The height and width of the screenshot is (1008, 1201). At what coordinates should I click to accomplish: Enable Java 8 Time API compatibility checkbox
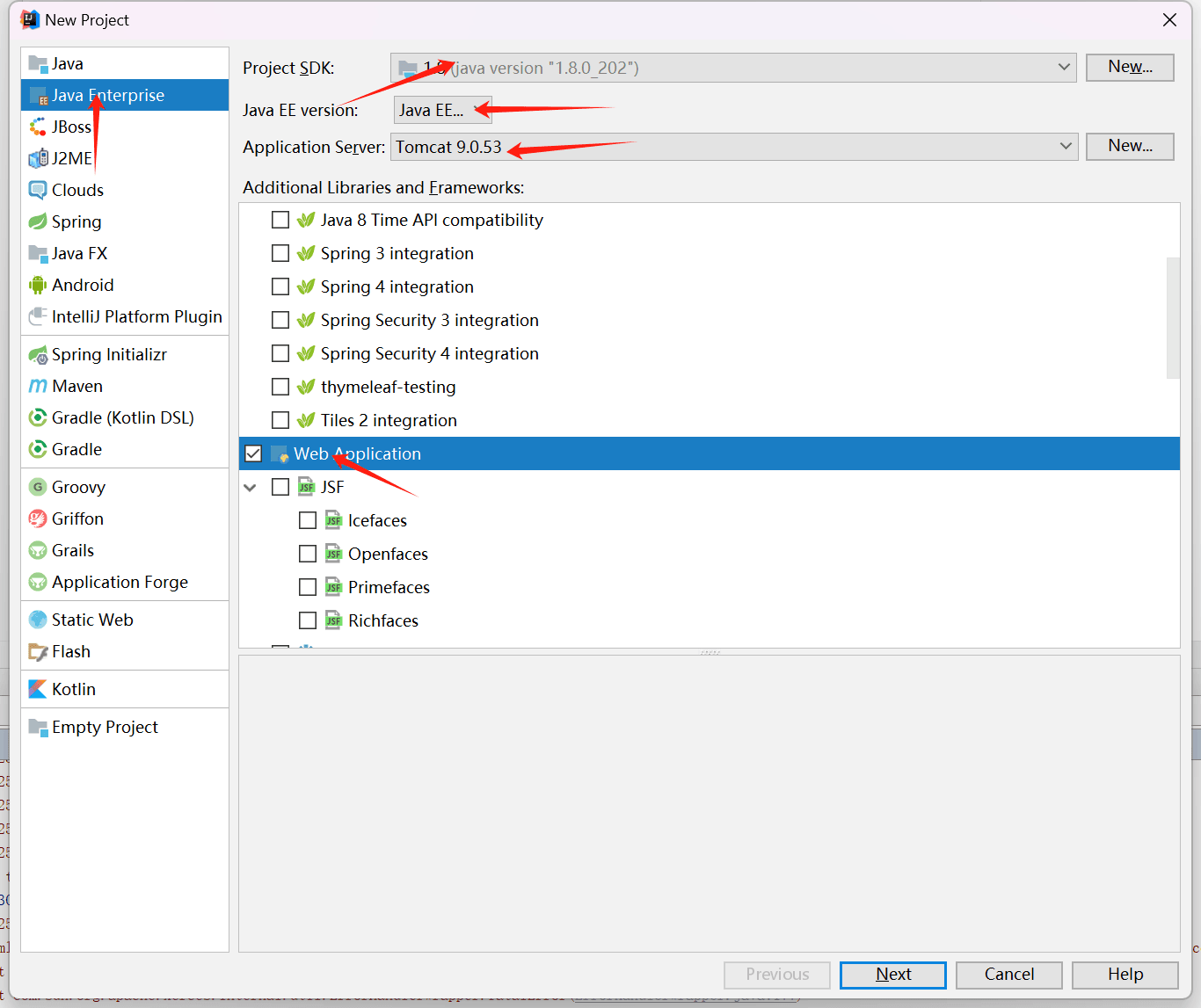280,220
